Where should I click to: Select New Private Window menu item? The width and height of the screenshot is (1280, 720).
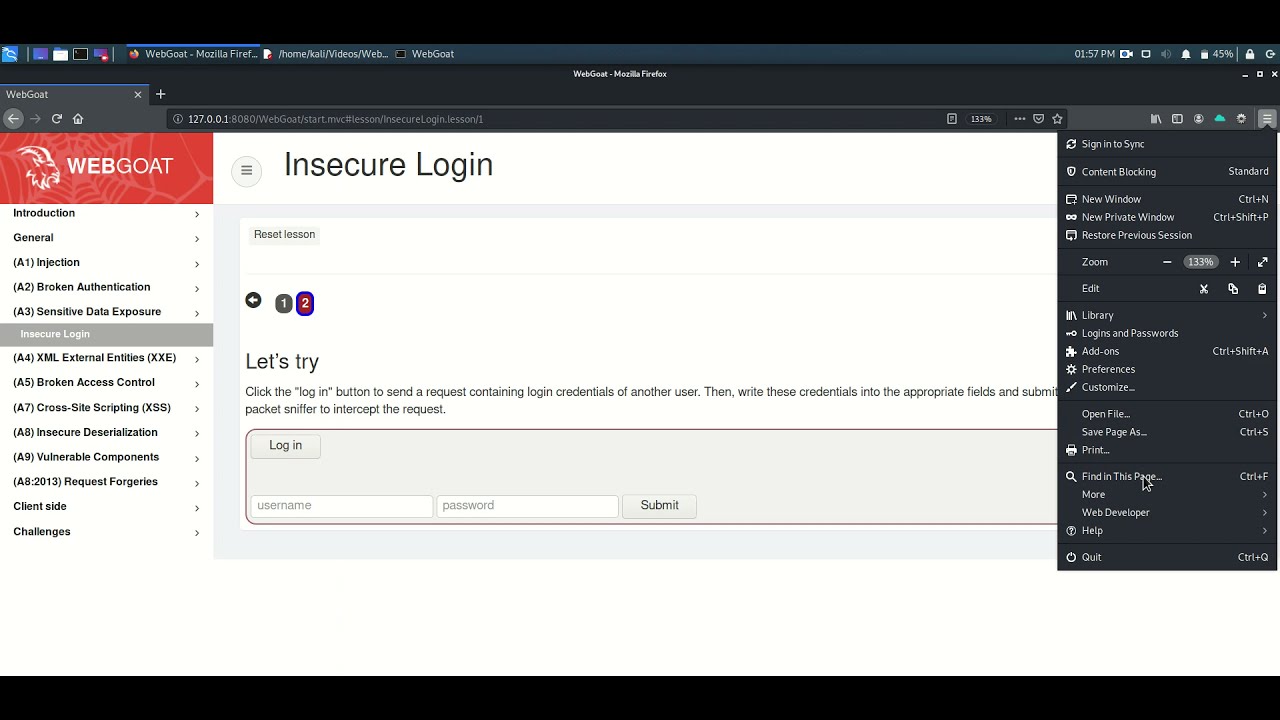click(1167, 217)
